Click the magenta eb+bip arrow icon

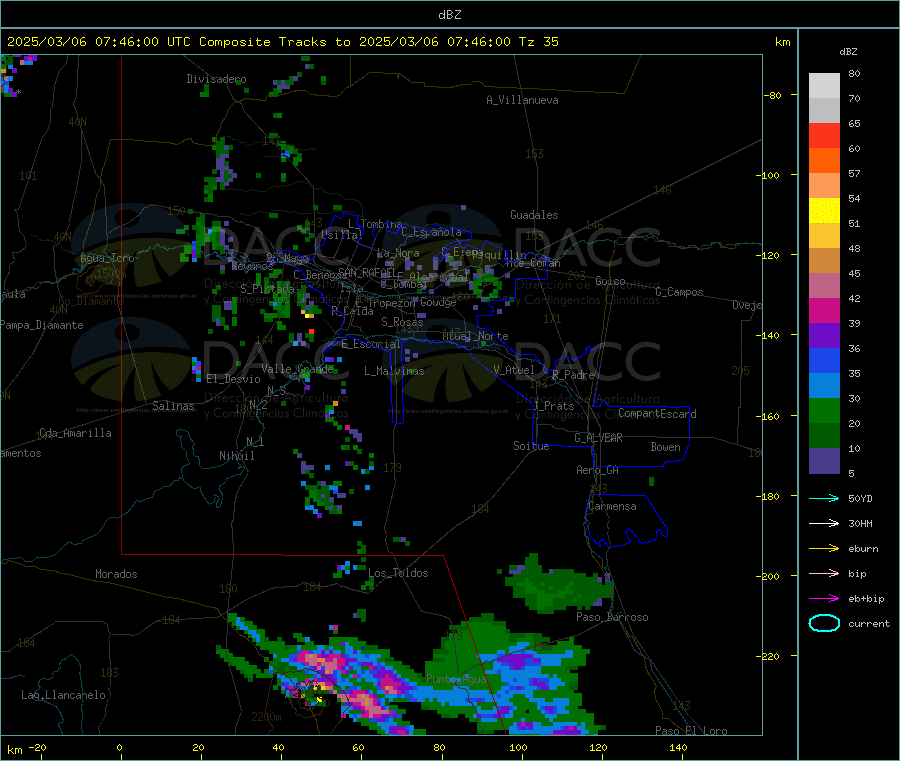pyautogui.click(x=824, y=599)
